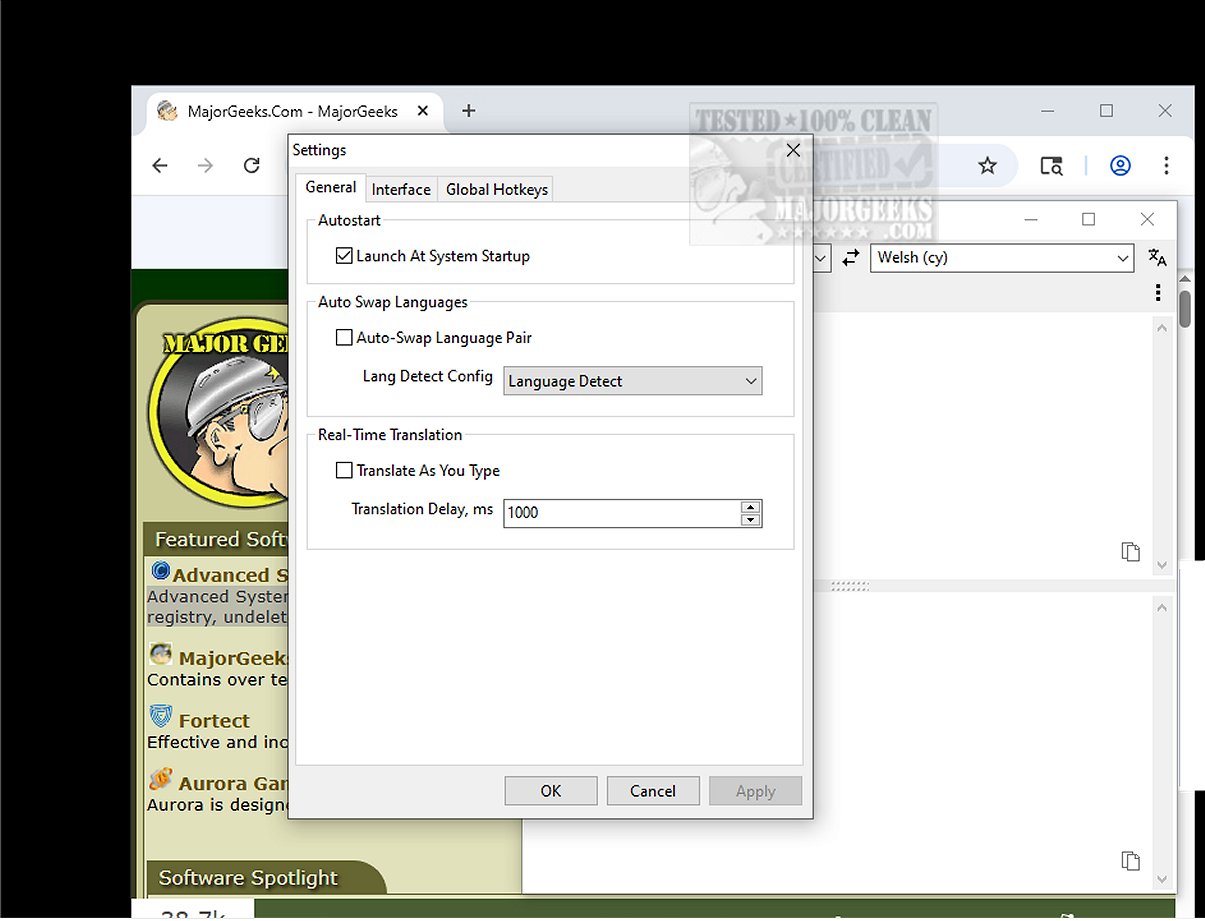Enable Translate As You Type
Screen dimensions: 1205x921
tap(344, 470)
